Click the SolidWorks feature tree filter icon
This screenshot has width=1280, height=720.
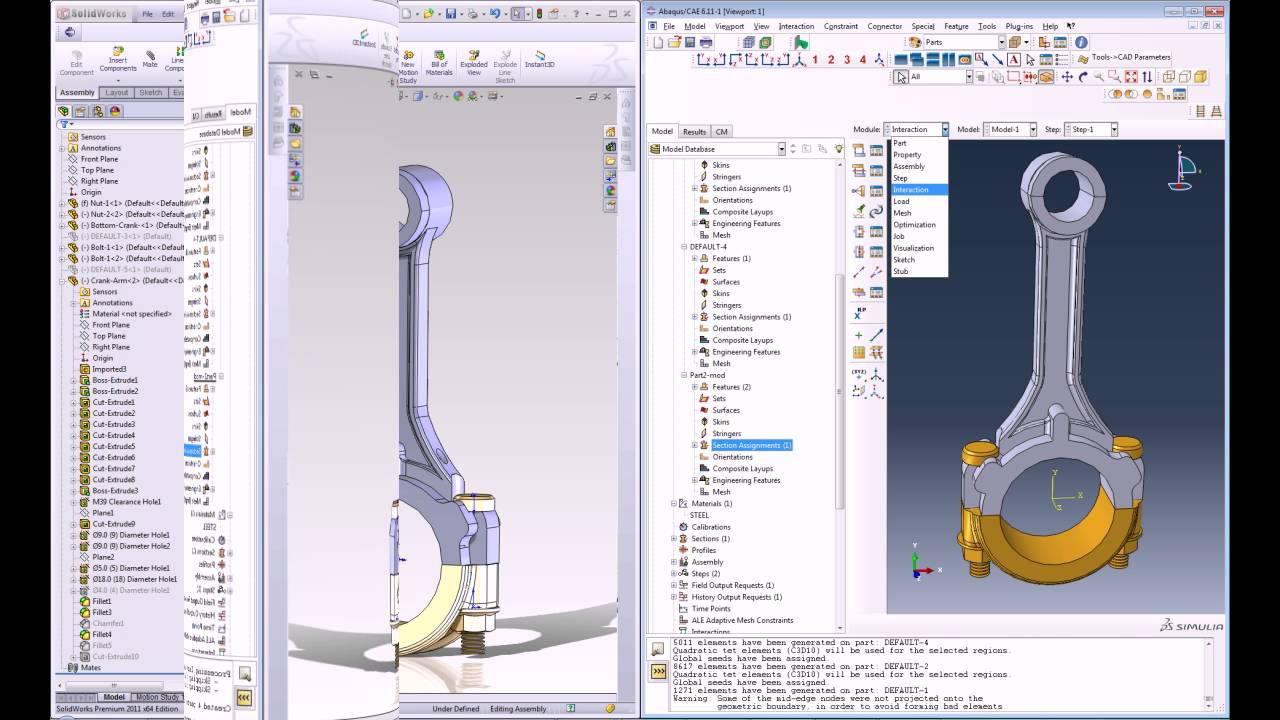point(64,124)
